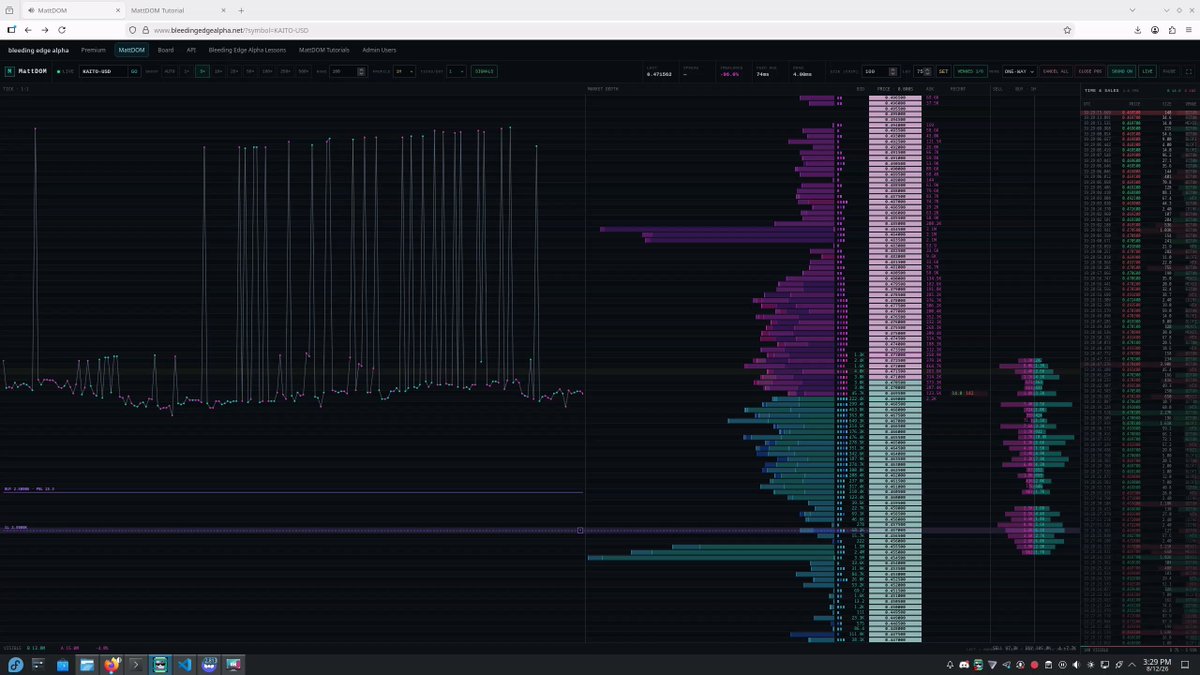Screen dimensions: 1200x675
Task: Click the bleeding edge alpha site logo
Action: 37,49
